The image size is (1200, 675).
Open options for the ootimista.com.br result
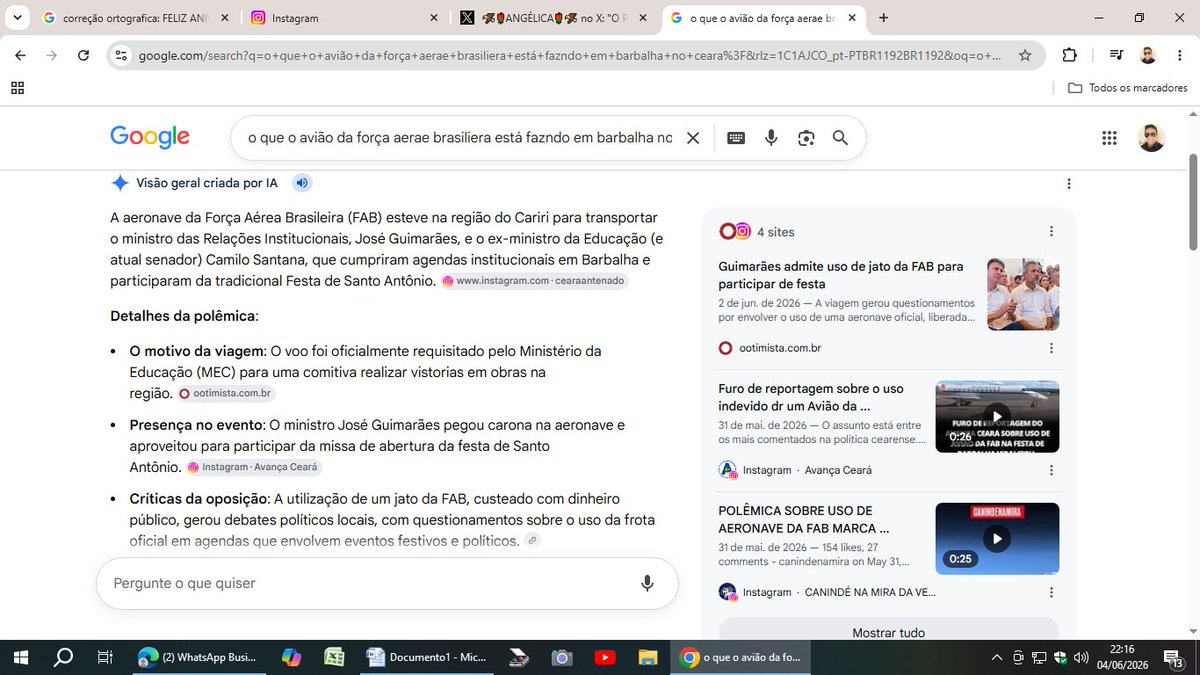coord(1051,348)
